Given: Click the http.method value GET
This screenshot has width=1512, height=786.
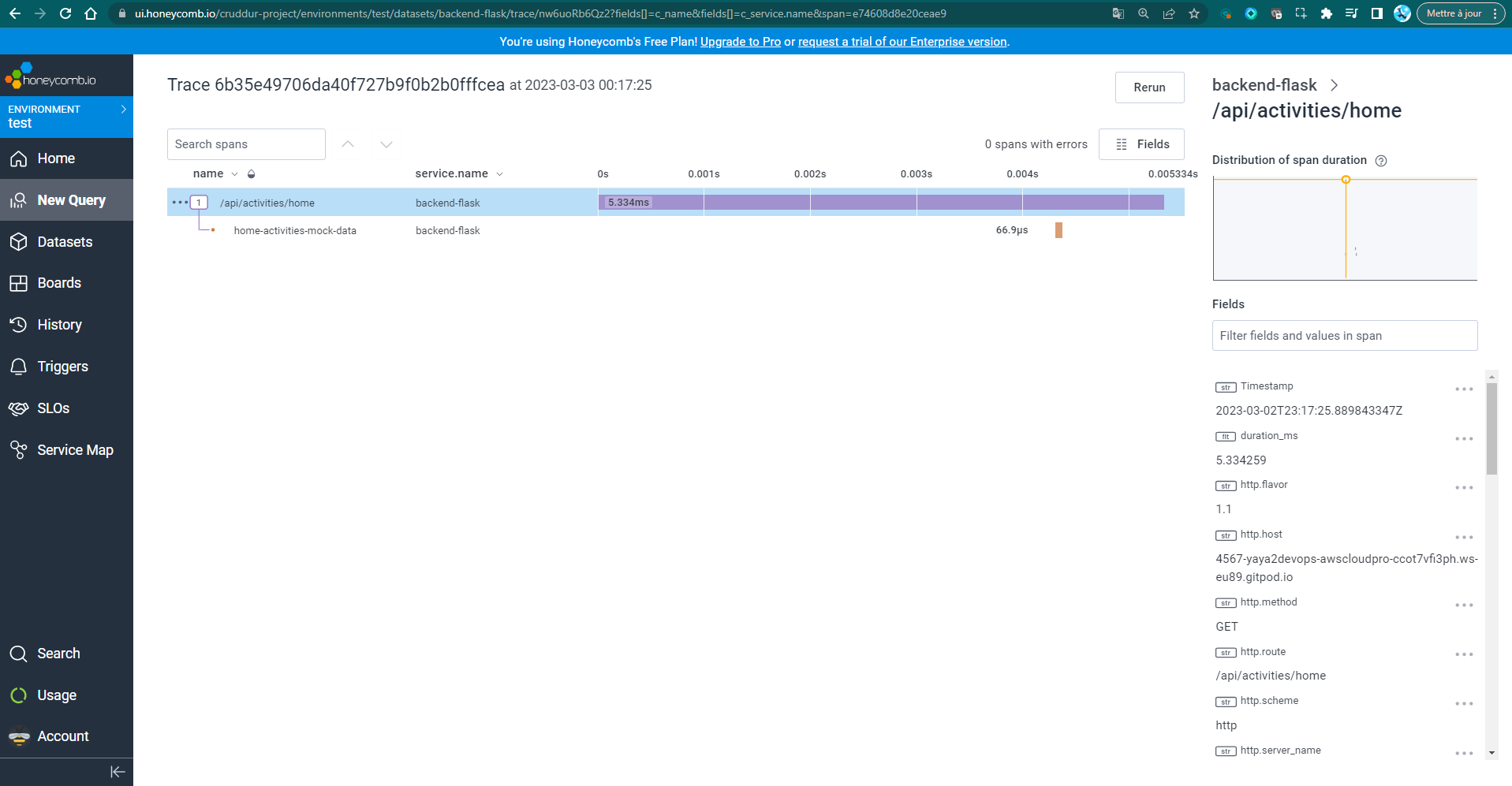Looking at the screenshot, I should click(1226, 627).
